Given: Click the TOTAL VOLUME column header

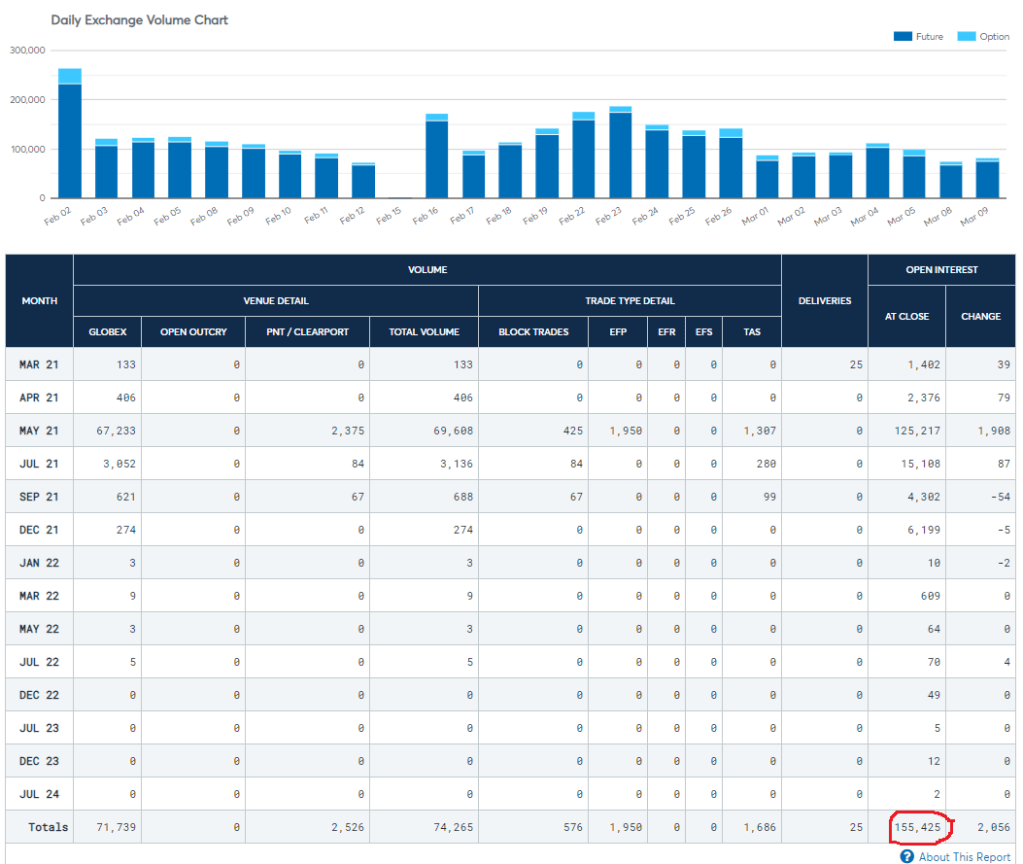Looking at the screenshot, I should 424,331.
